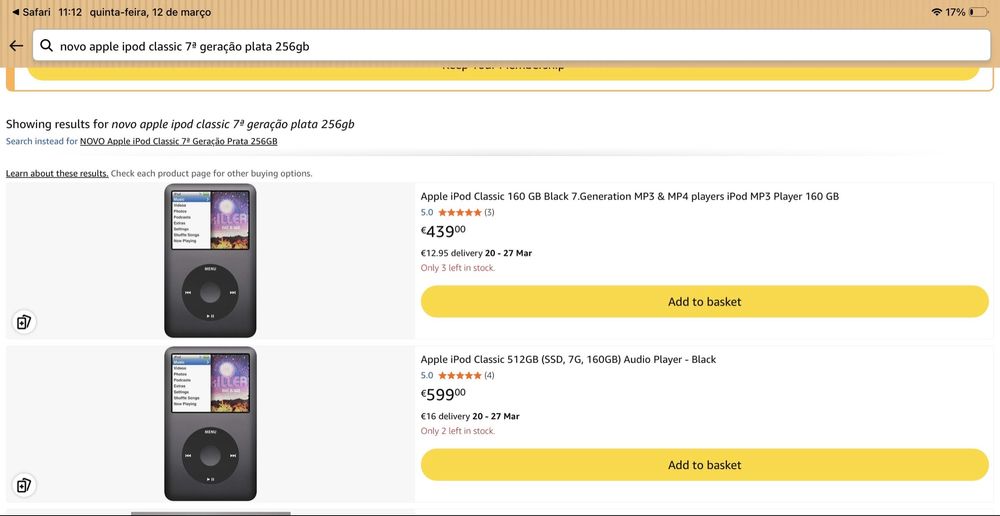Return to Safari via the status bar shortcut

coord(30,12)
